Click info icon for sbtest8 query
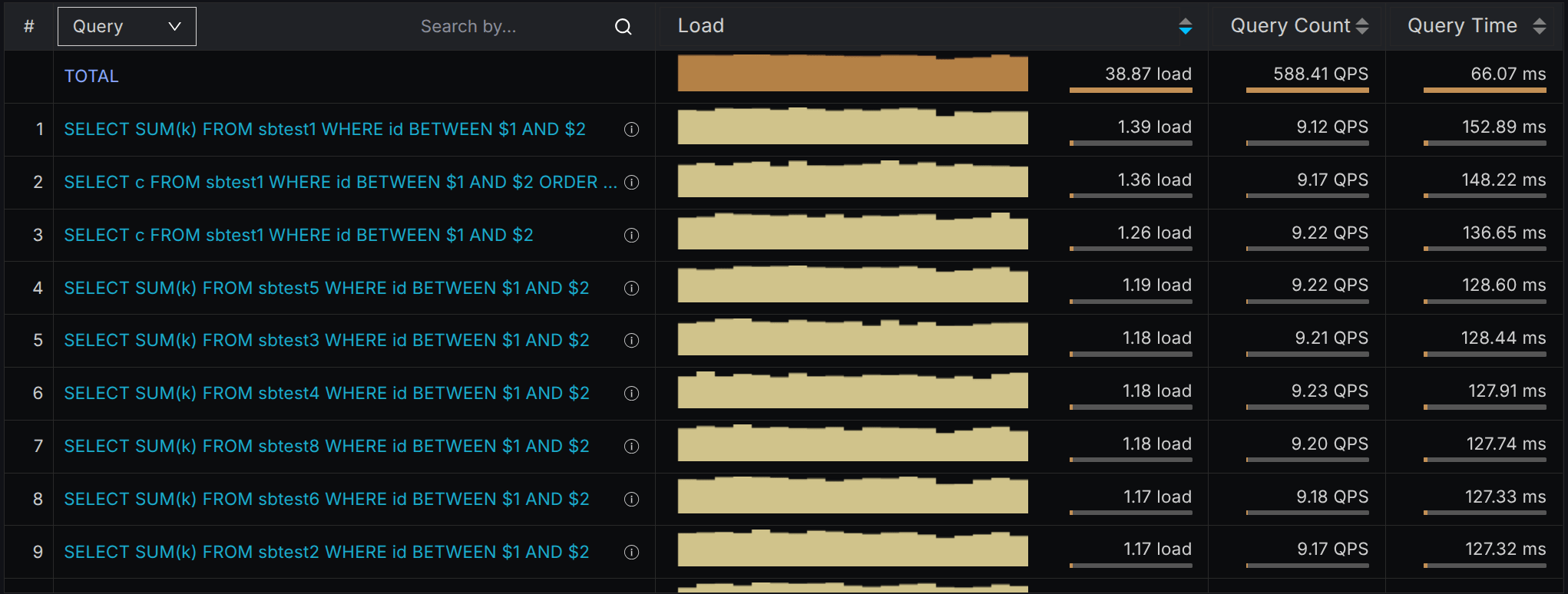The image size is (1568, 594). pyautogui.click(x=631, y=447)
